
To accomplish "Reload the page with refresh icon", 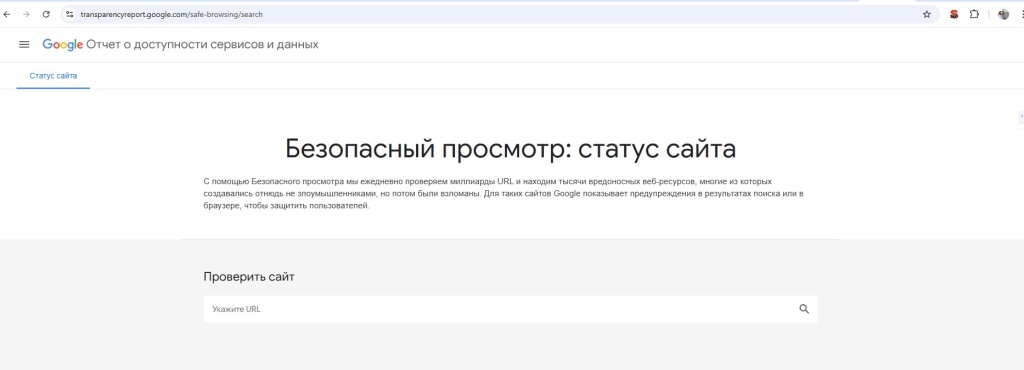I will tap(46, 14).
